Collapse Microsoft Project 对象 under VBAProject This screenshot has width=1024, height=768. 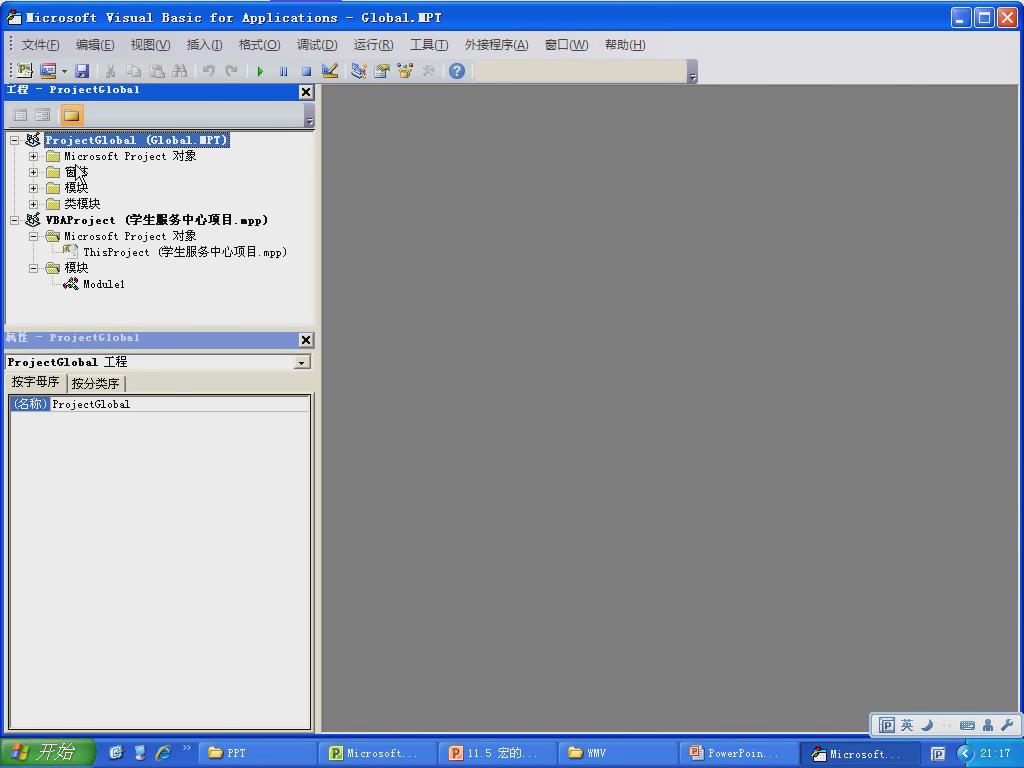coord(33,236)
